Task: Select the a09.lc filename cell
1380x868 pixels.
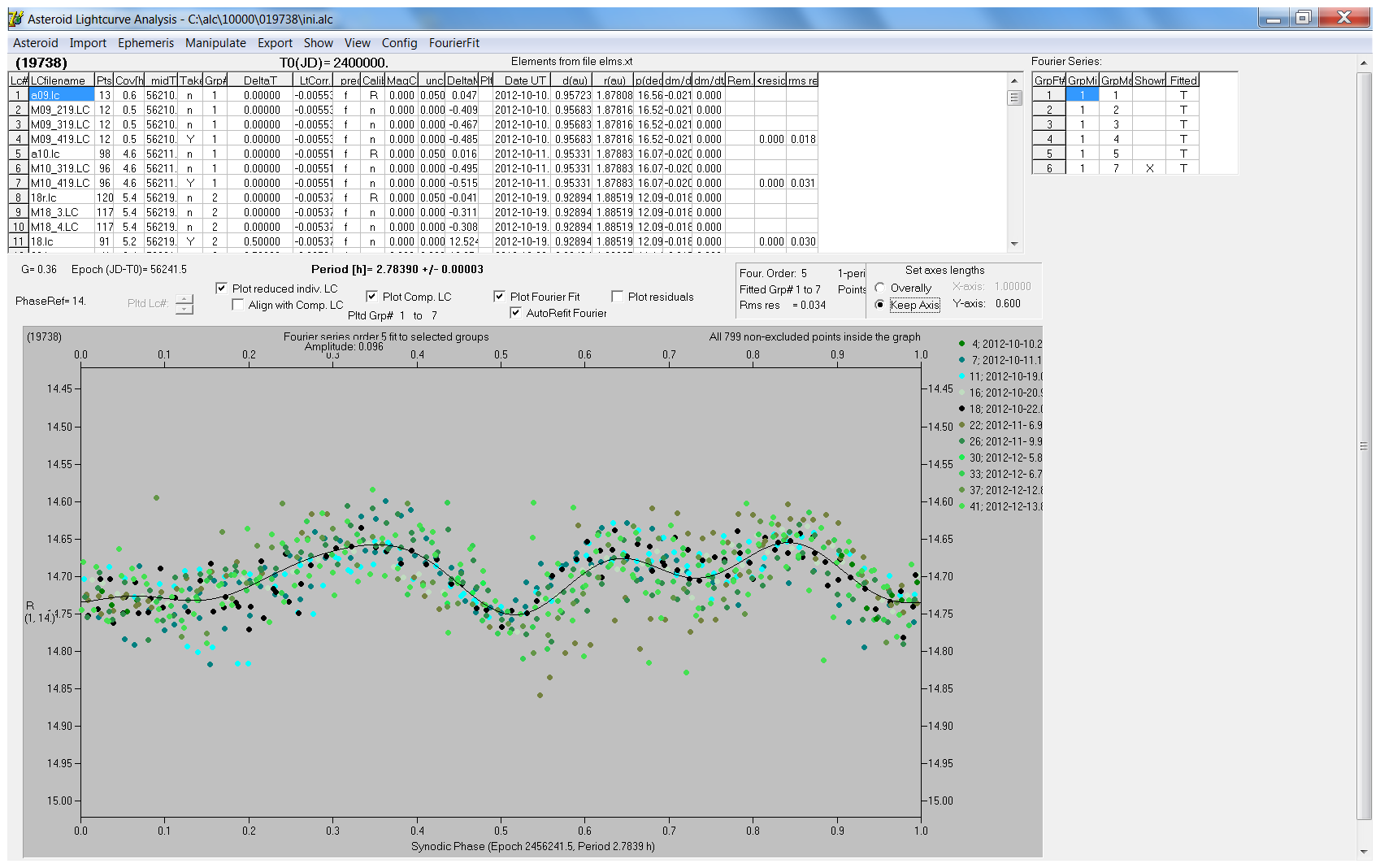Action: [62, 95]
